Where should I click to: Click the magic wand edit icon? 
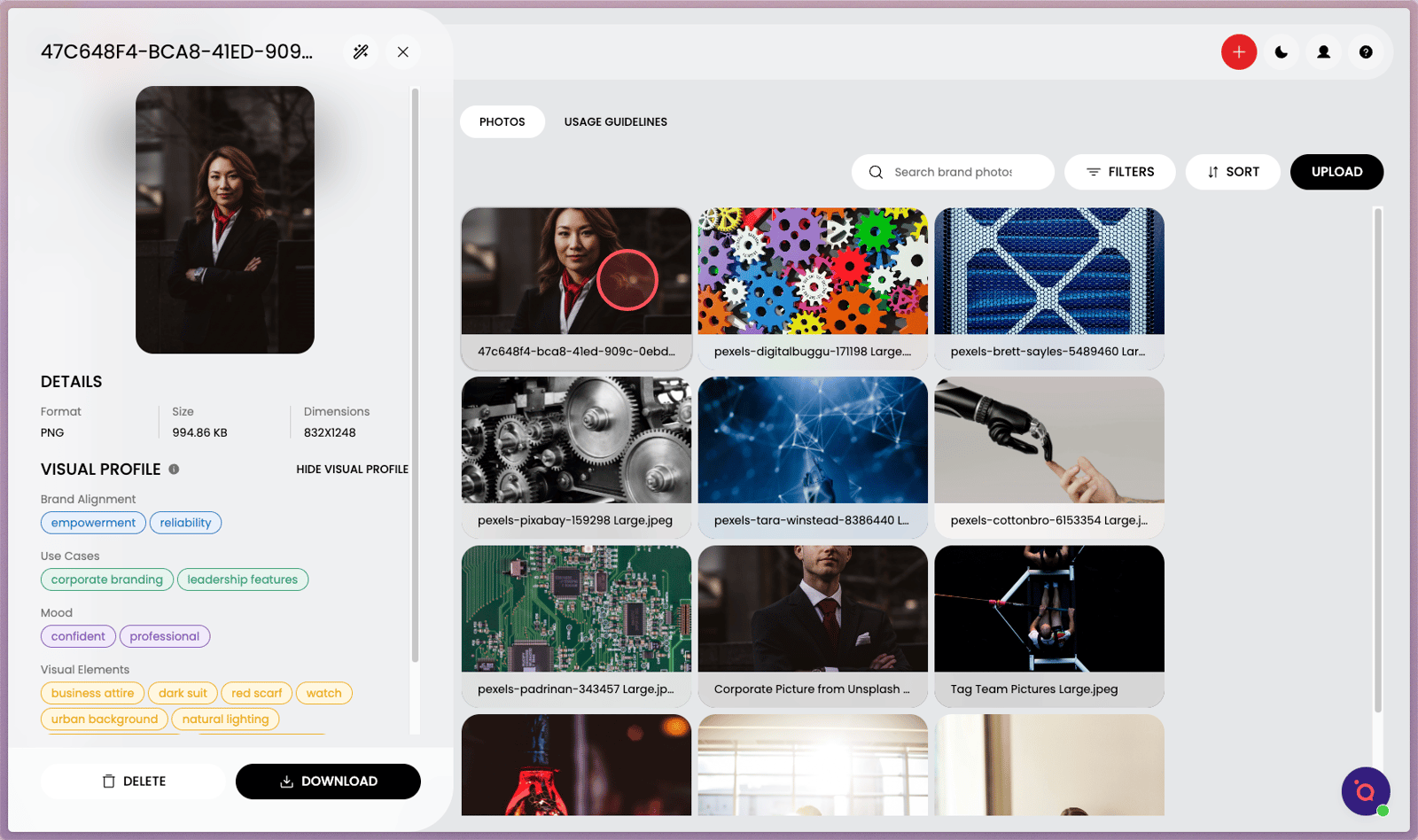pyautogui.click(x=361, y=51)
